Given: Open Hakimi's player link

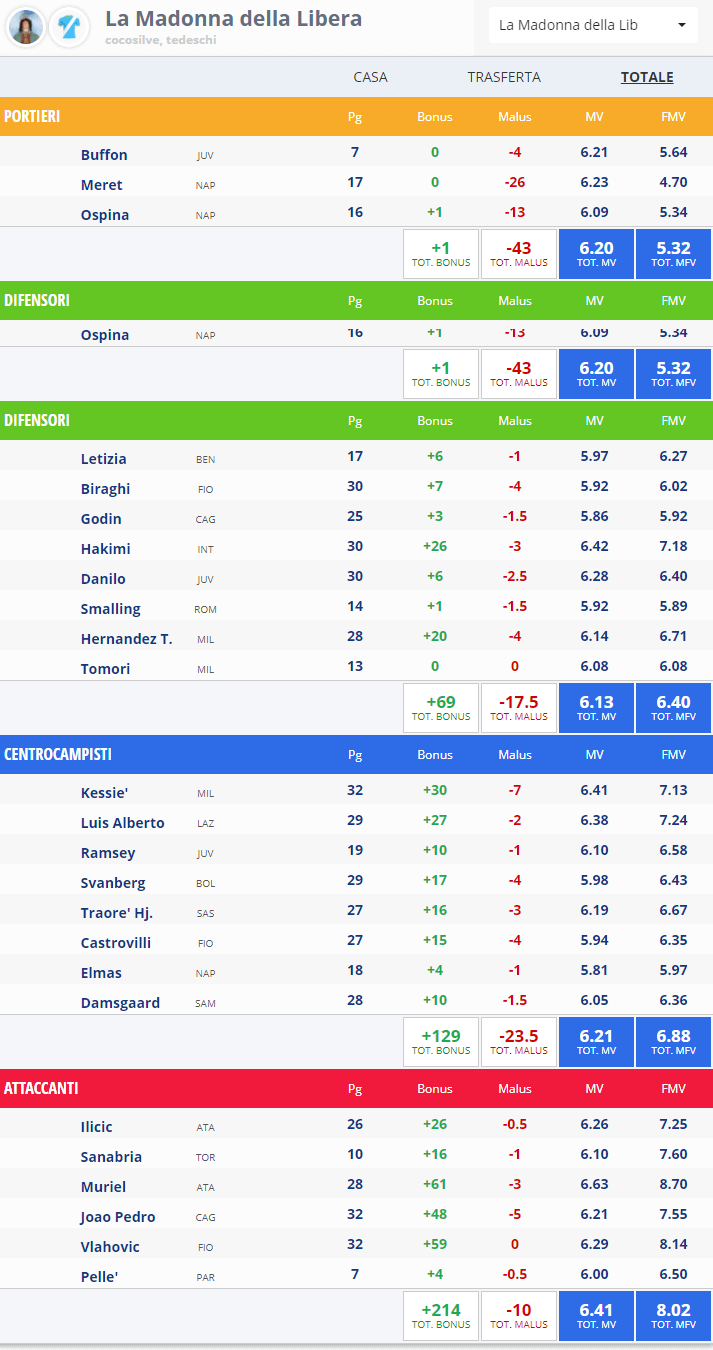Looking at the screenshot, I should coord(105,548).
